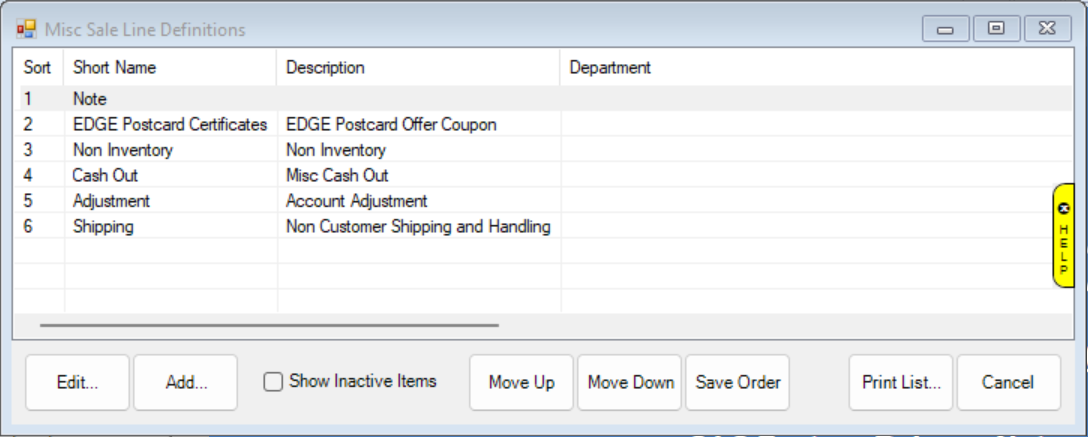Sort list by the Sort column header
Image resolution: width=1088 pixels, height=437 pixels.
point(37,68)
